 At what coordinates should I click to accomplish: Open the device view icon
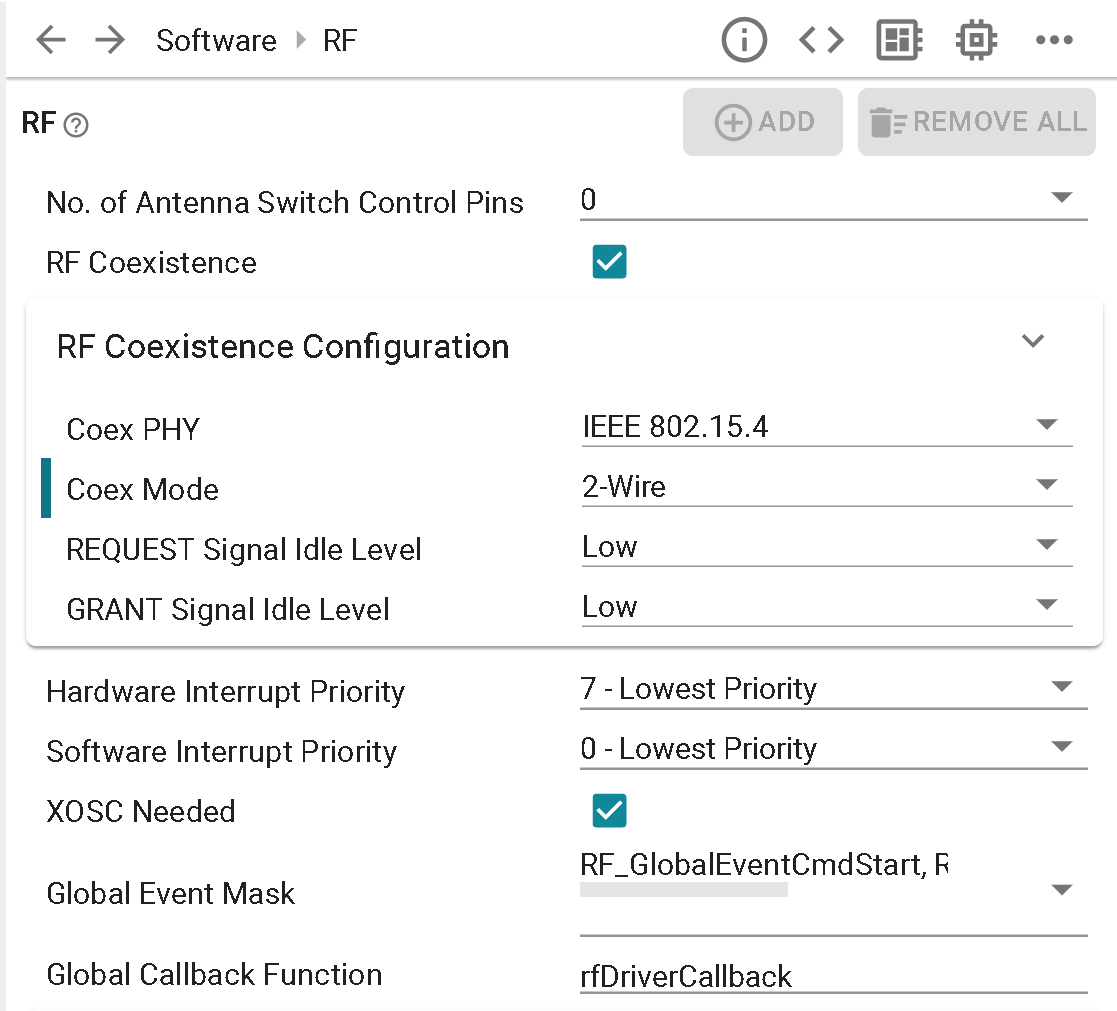tap(976, 40)
